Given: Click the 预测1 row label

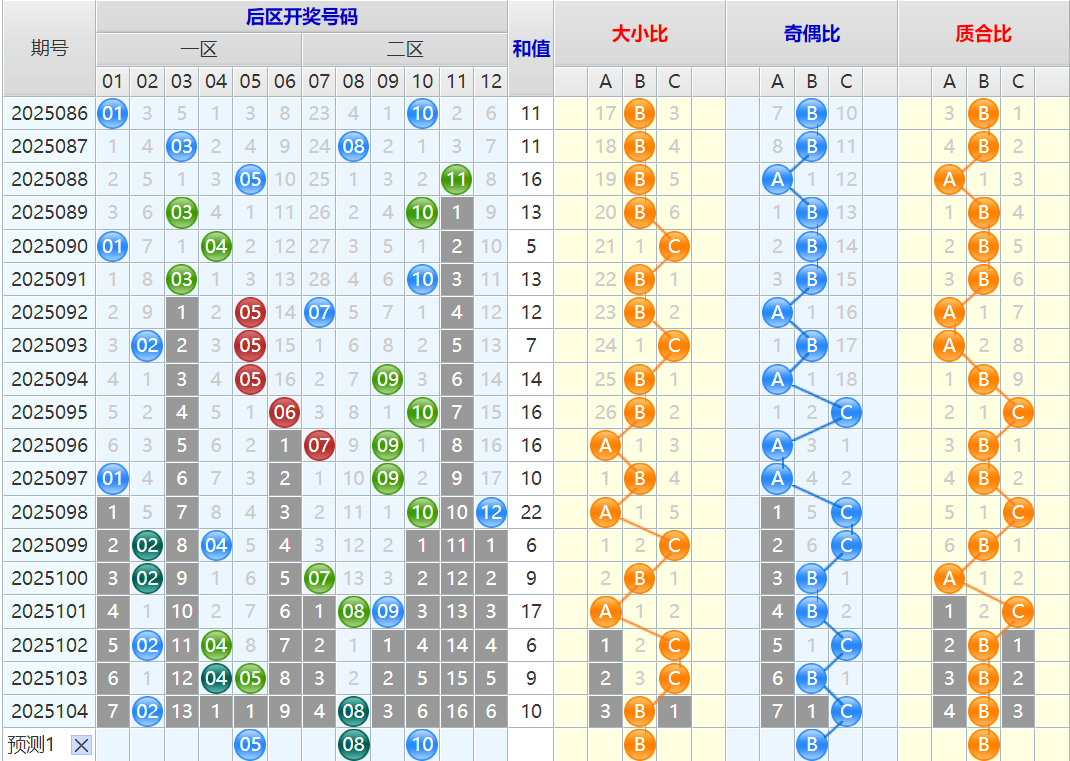Looking at the screenshot, I should (x=31, y=745).
